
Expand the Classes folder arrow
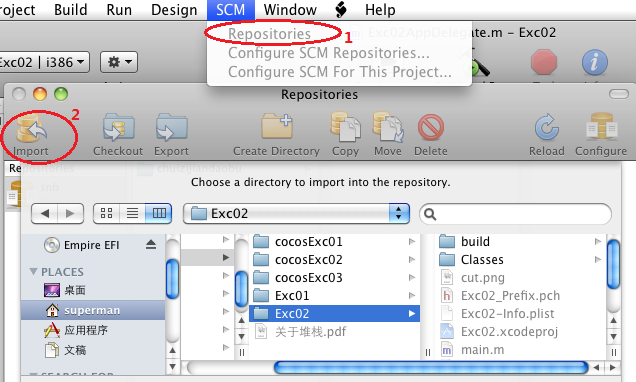tap(597, 260)
